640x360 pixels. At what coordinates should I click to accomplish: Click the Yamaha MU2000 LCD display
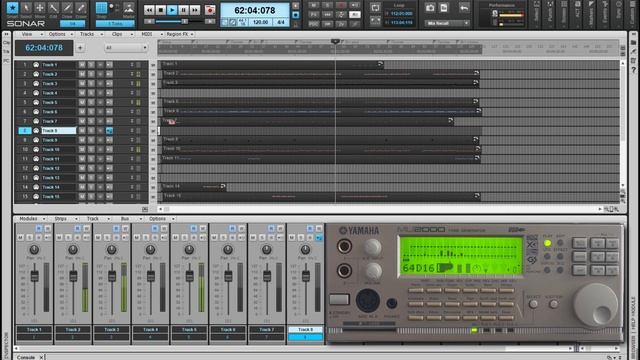point(460,256)
